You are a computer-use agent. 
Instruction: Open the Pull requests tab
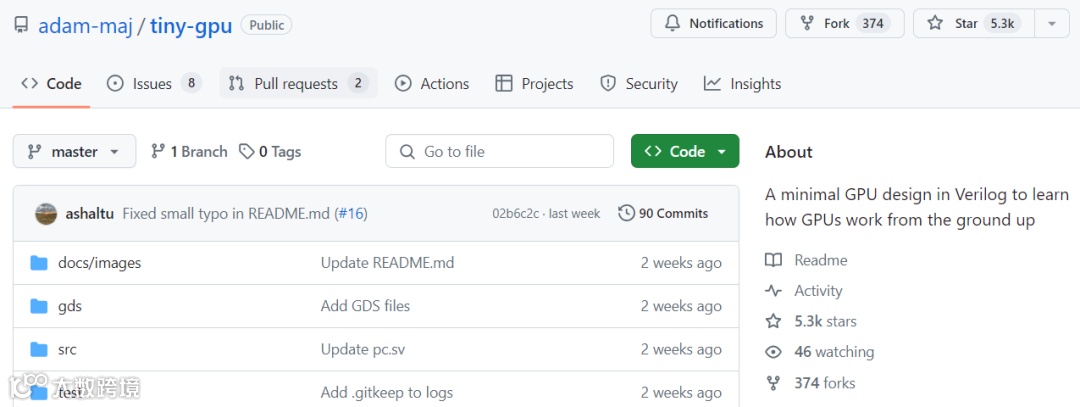pyautogui.click(x=298, y=84)
